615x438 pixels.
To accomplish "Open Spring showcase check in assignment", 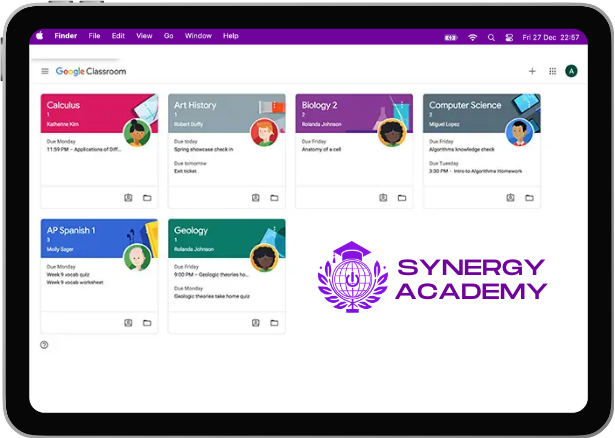I will (204, 149).
